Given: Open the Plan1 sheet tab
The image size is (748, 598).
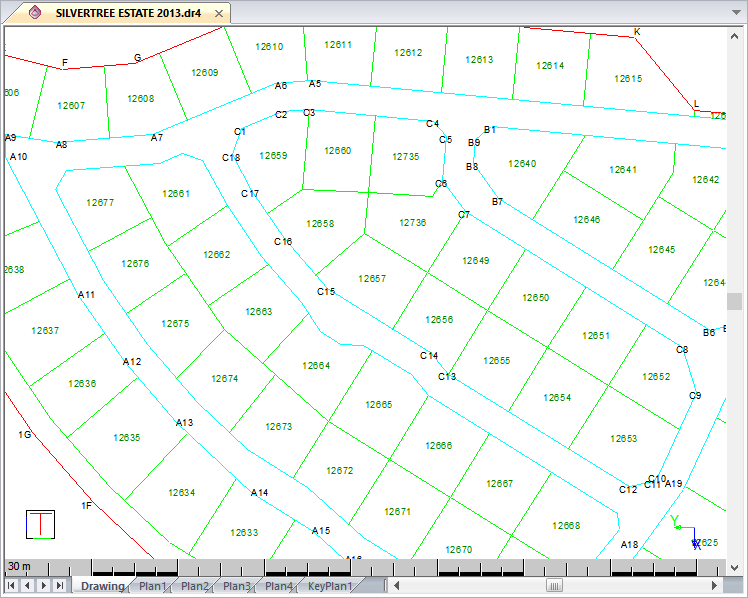Looking at the screenshot, I should pos(153,586).
